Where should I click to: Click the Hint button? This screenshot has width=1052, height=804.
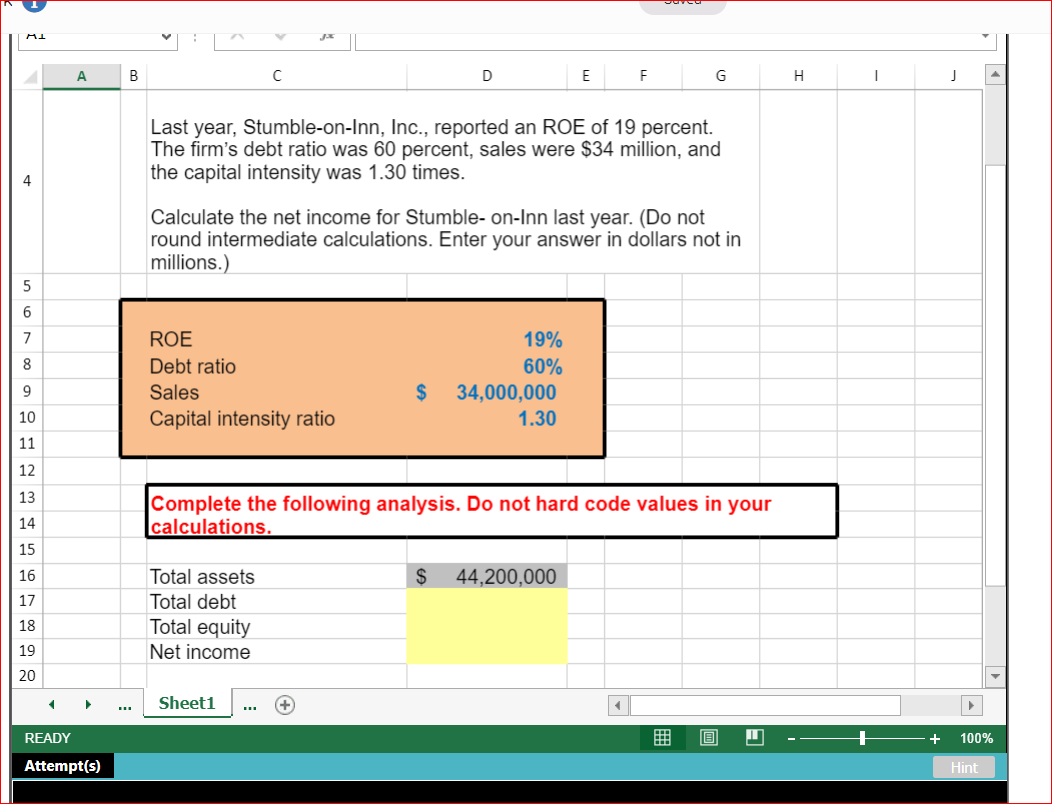coord(964,767)
